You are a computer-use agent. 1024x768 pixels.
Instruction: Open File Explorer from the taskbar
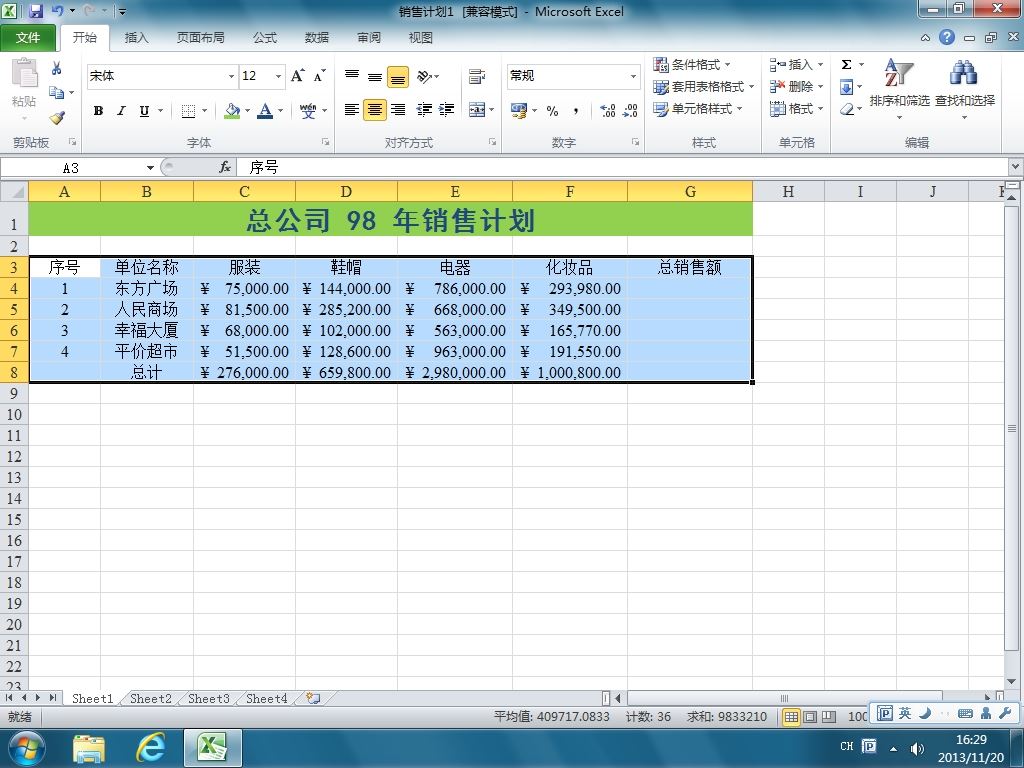[89, 748]
